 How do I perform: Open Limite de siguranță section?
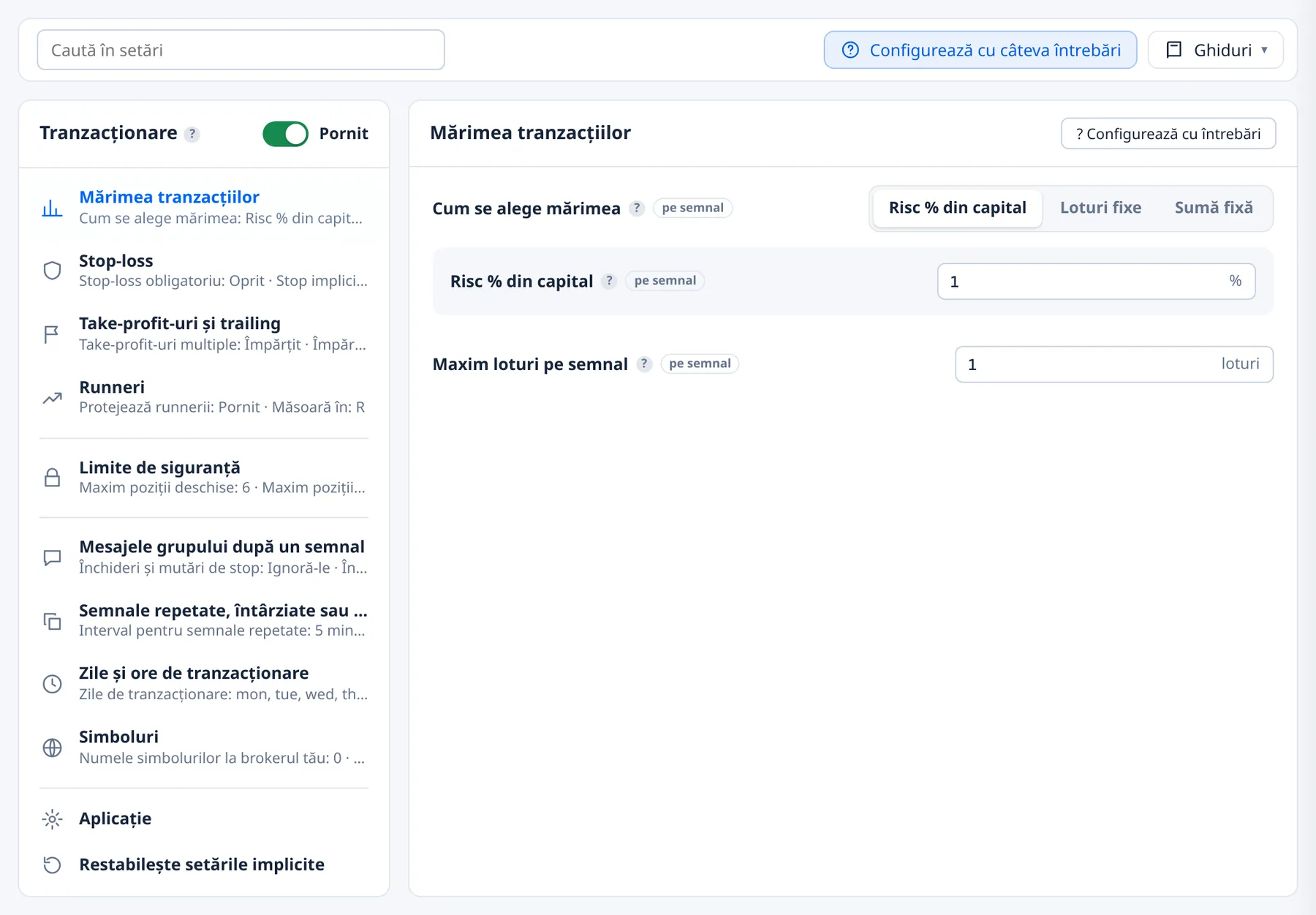point(204,478)
